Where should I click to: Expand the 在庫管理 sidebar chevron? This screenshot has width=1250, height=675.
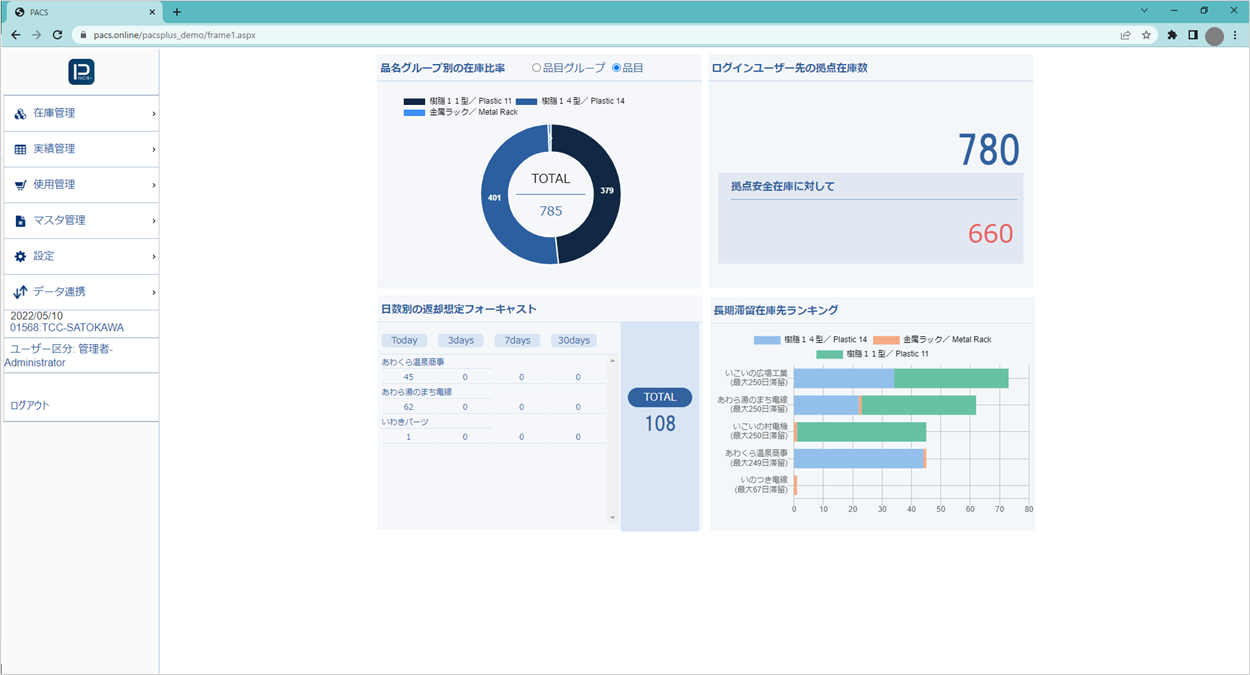click(152, 113)
